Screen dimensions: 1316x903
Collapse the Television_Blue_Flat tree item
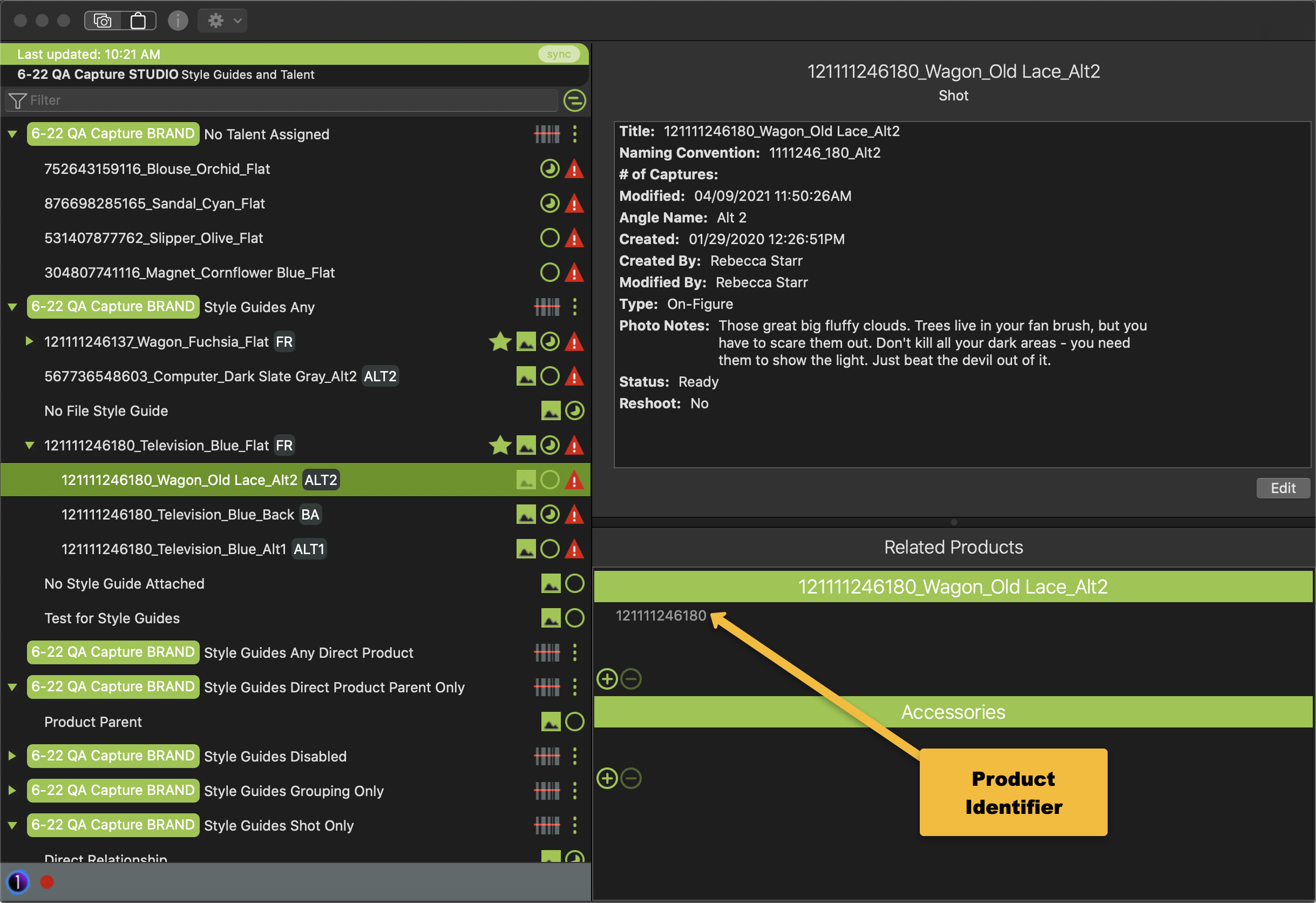[x=30, y=445]
